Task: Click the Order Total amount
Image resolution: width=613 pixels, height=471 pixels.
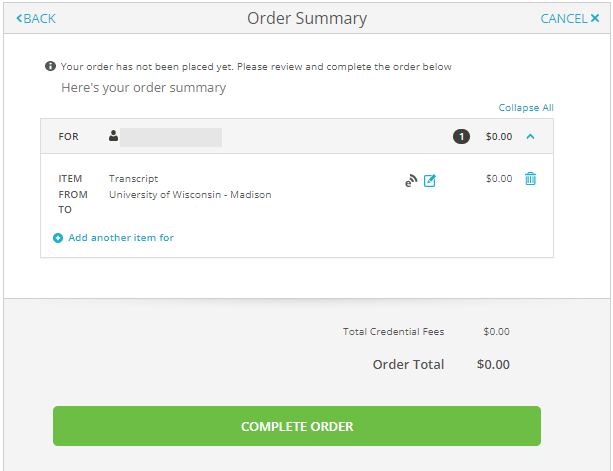Action: click(493, 364)
